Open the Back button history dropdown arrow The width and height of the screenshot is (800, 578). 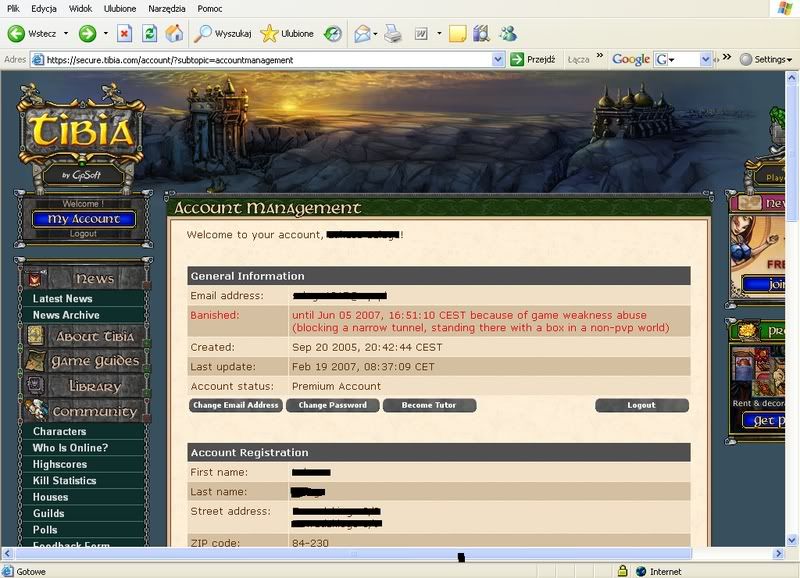66,34
